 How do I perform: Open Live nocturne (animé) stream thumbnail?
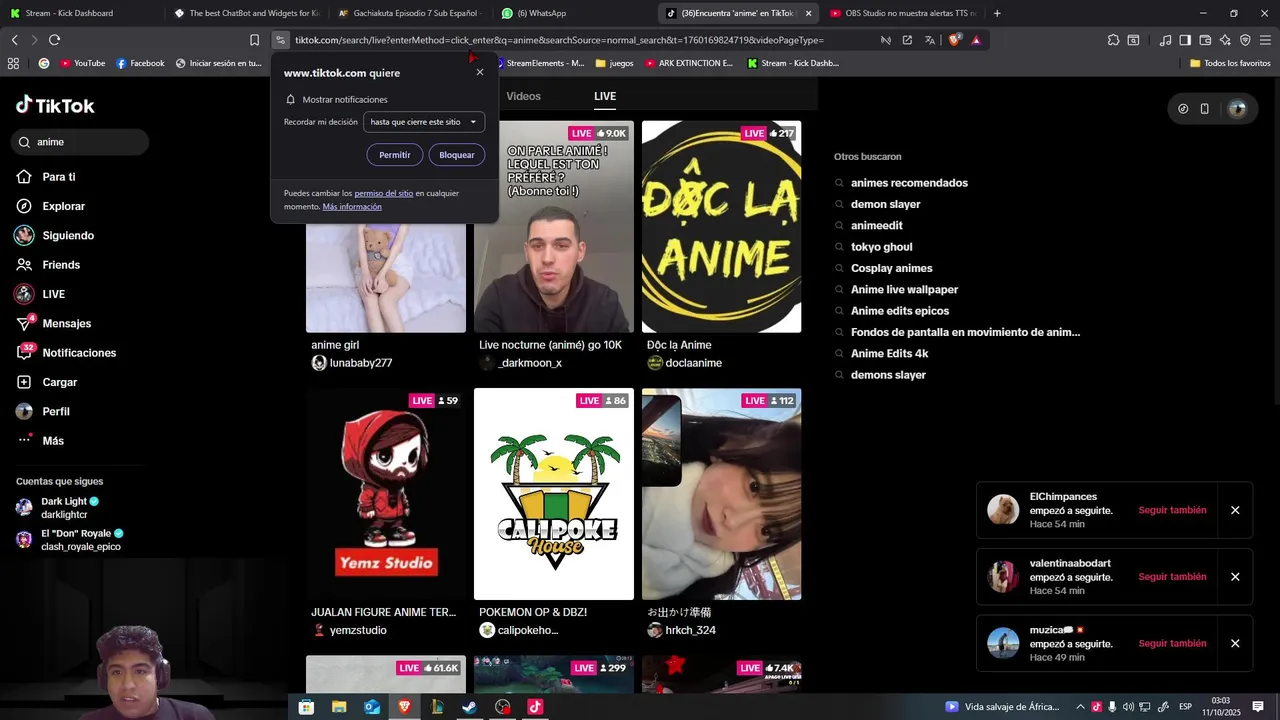(554, 227)
